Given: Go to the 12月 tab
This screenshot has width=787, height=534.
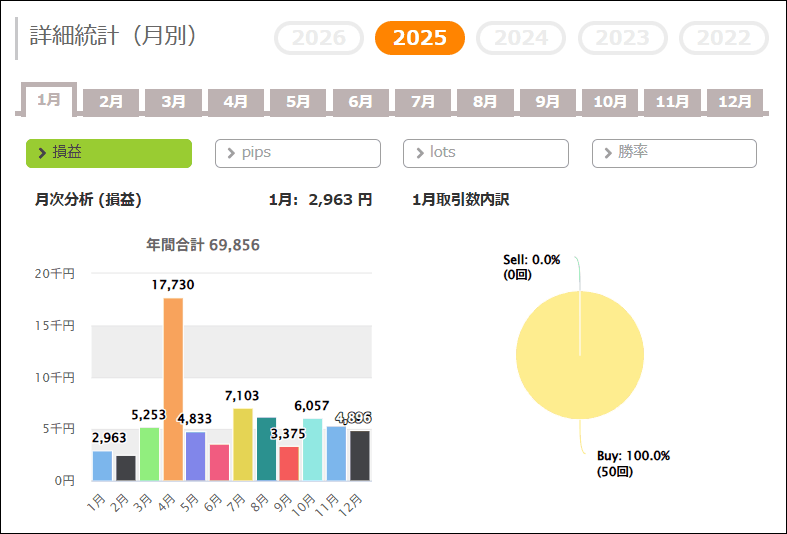Looking at the screenshot, I should [735, 101].
